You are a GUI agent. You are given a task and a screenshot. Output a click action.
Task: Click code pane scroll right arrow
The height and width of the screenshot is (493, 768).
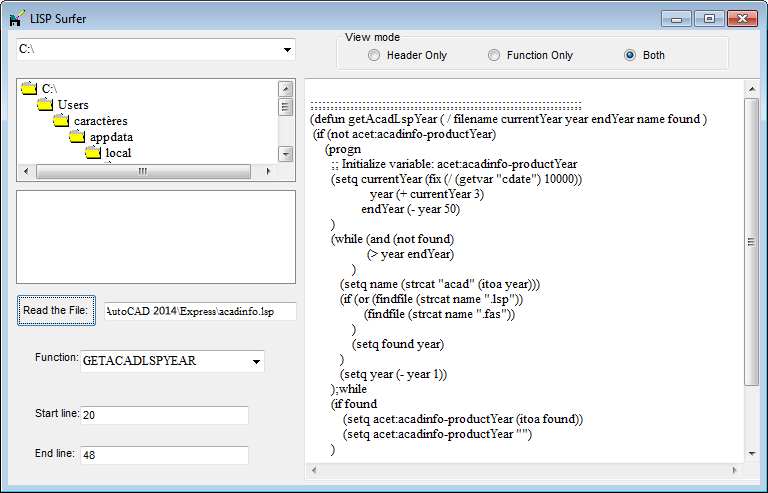[735, 470]
